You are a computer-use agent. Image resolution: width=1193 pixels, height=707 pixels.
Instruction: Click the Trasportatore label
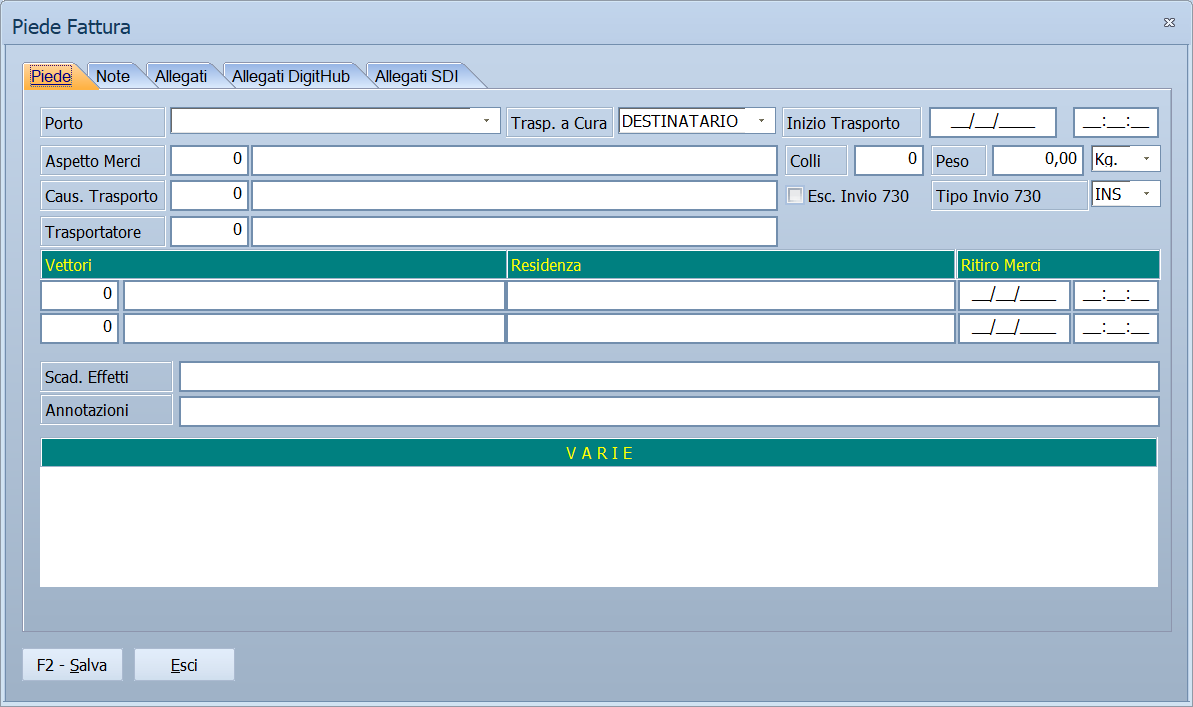(x=103, y=231)
